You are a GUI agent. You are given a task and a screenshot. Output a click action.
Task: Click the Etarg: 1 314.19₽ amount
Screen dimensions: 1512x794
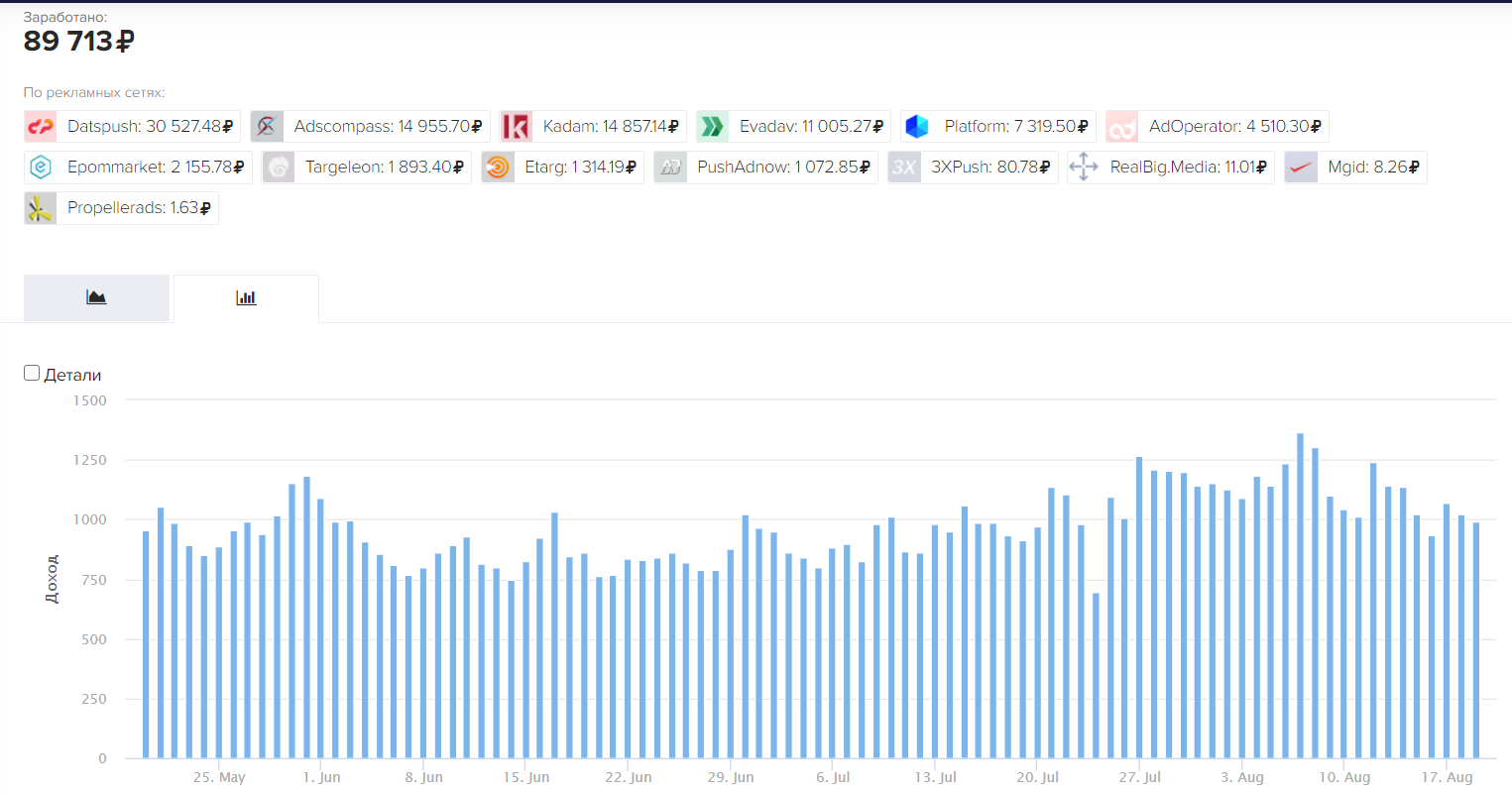tap(581, 168)
